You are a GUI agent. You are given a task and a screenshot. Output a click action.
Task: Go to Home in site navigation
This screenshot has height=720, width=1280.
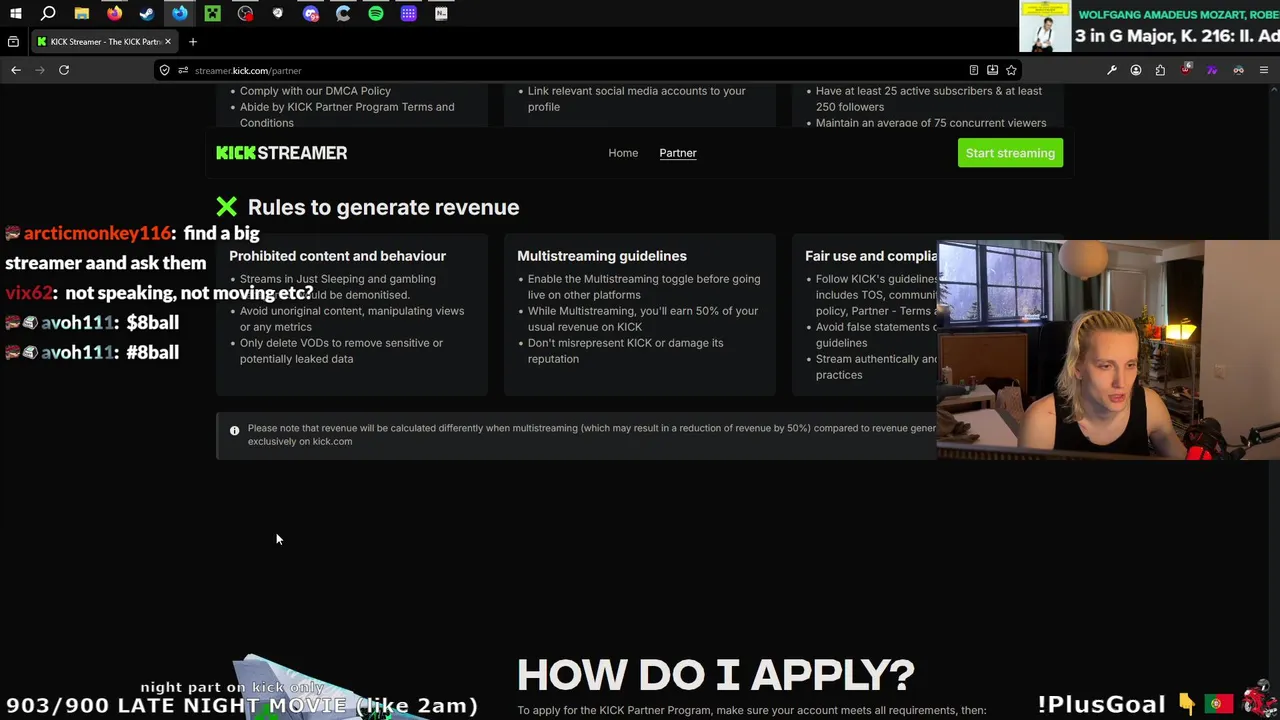click(623, 153)
